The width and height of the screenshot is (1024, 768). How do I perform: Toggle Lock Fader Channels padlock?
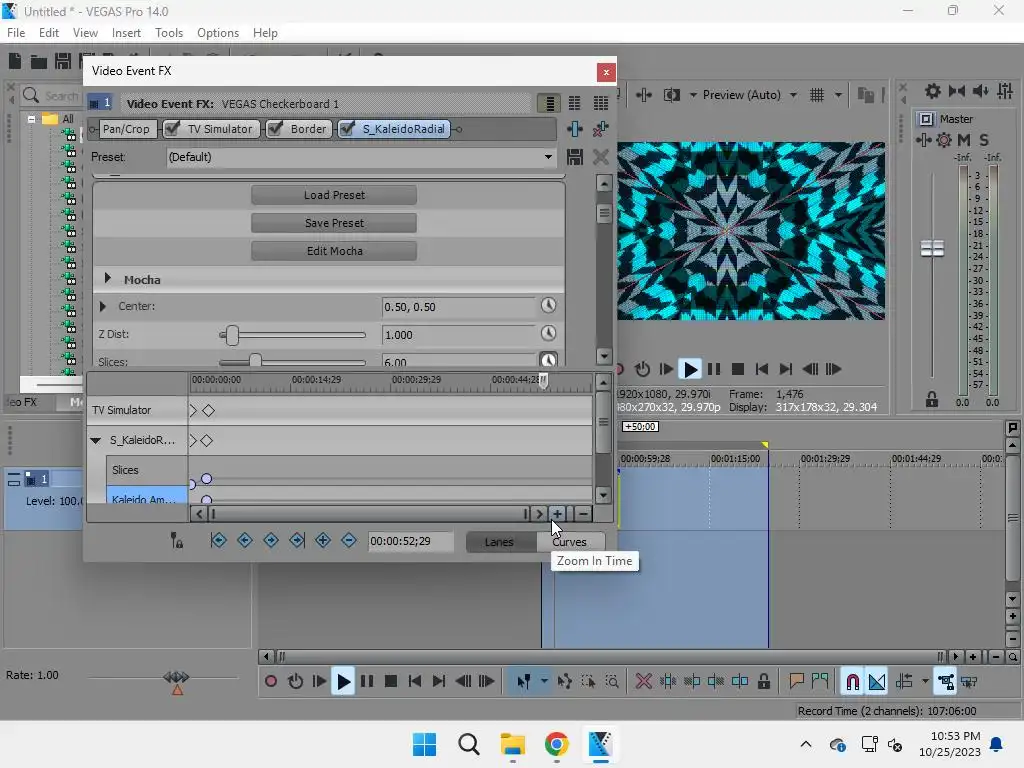coord(932,399)
